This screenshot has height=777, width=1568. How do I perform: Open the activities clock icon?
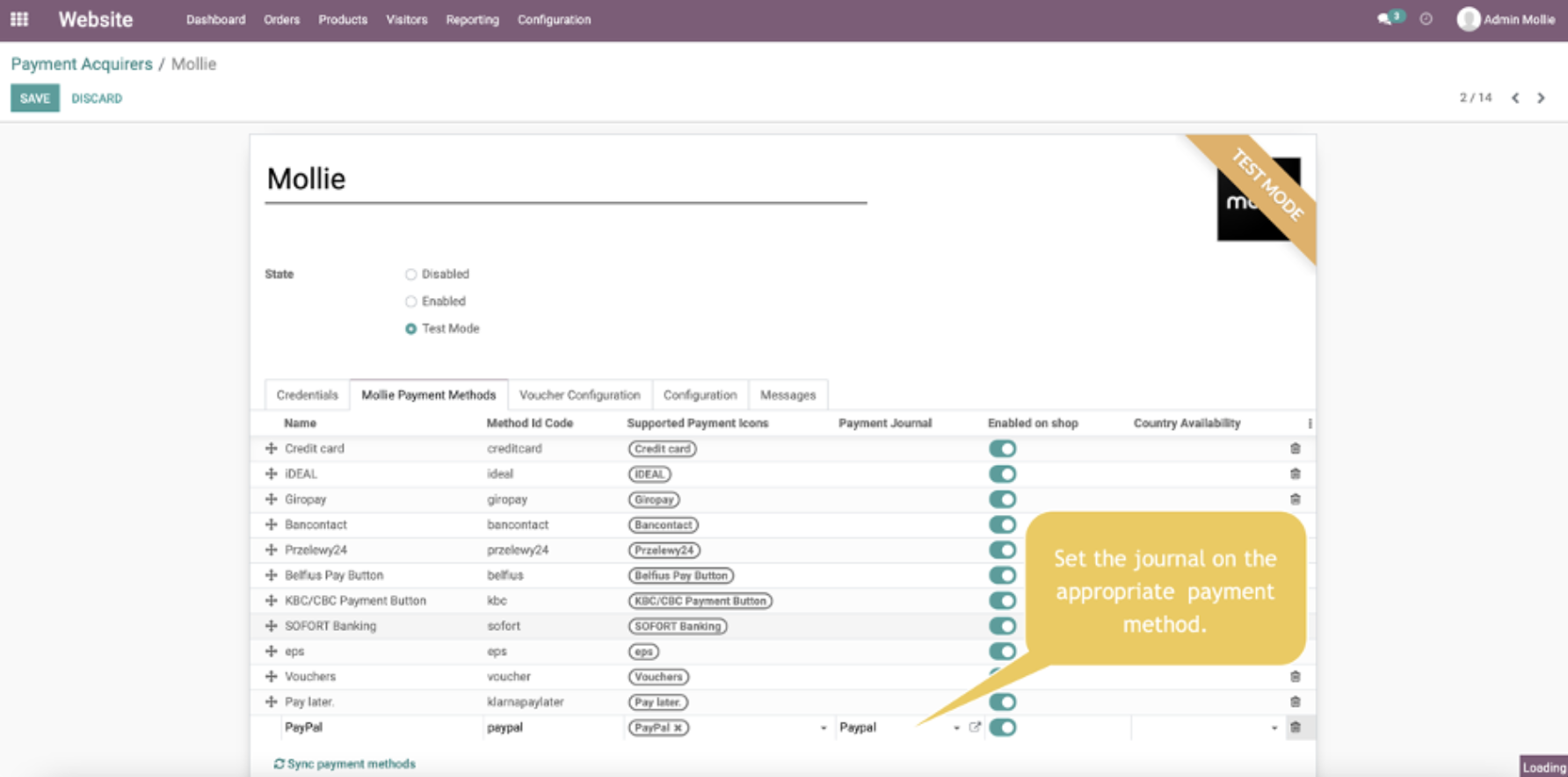(x=1426, y=19)
